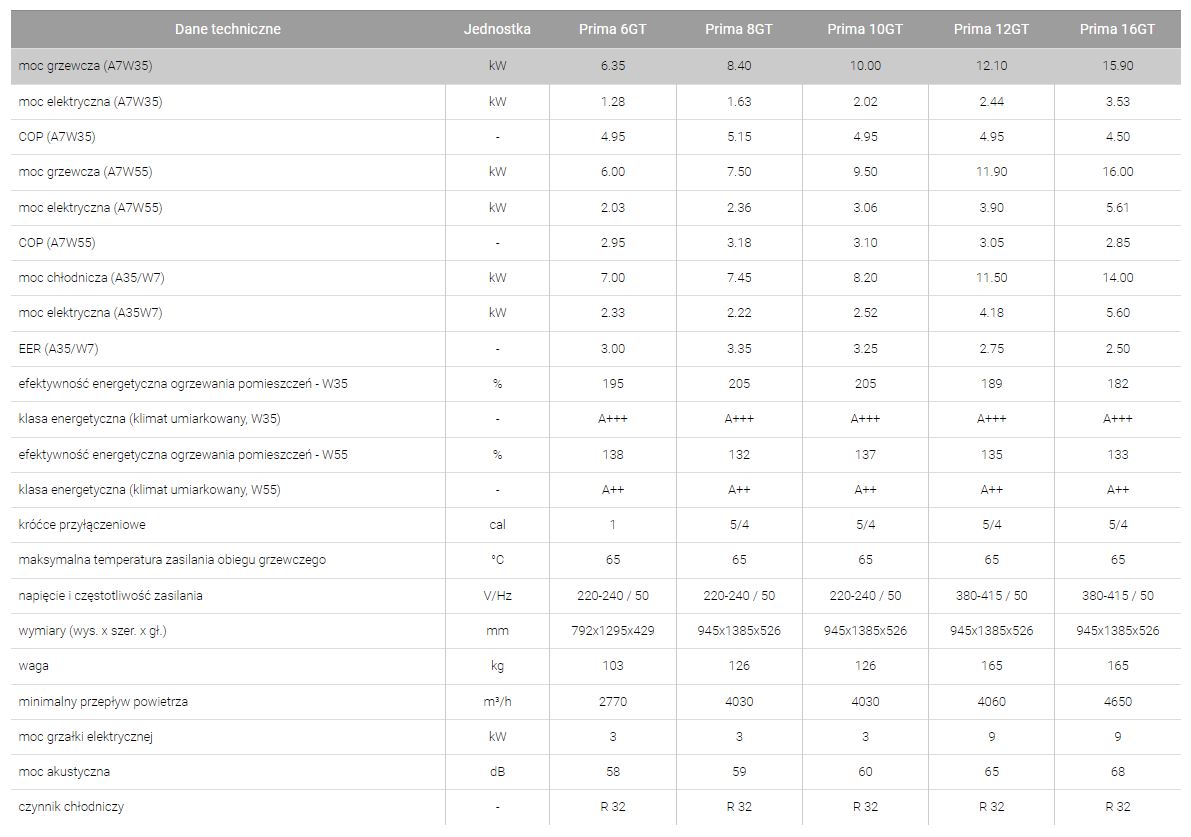Click the 'czynnik chłodniczy' row label
The width and height of the screenshot is (1191, 837).
click(71, 807)
